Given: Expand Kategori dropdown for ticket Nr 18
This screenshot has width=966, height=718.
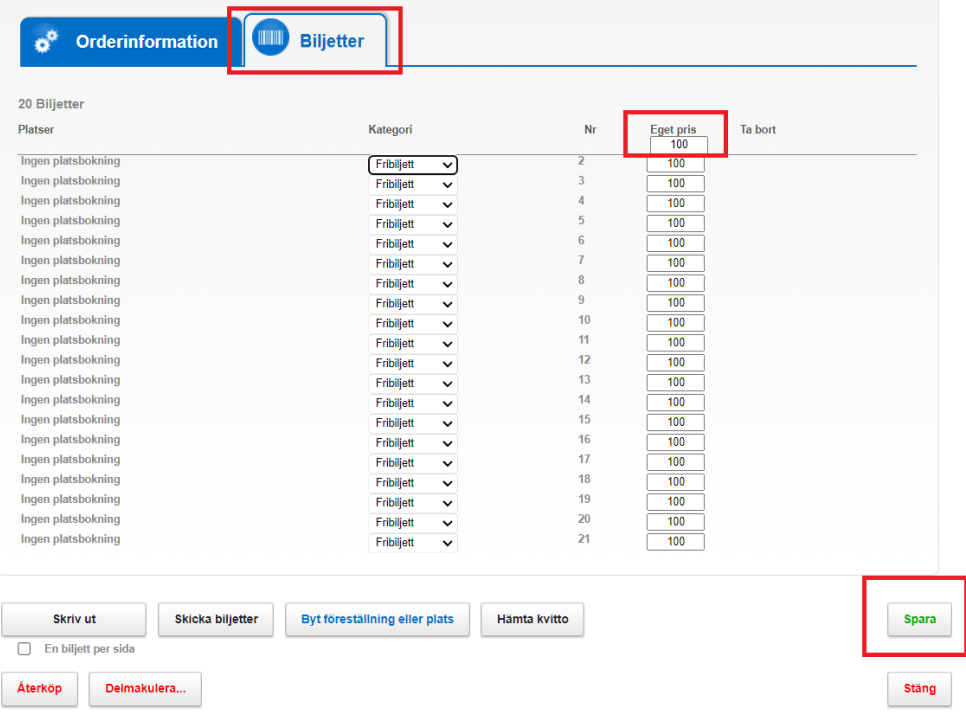Looking at the screenshot, I should pyautogui.click(x=413, y=483).
